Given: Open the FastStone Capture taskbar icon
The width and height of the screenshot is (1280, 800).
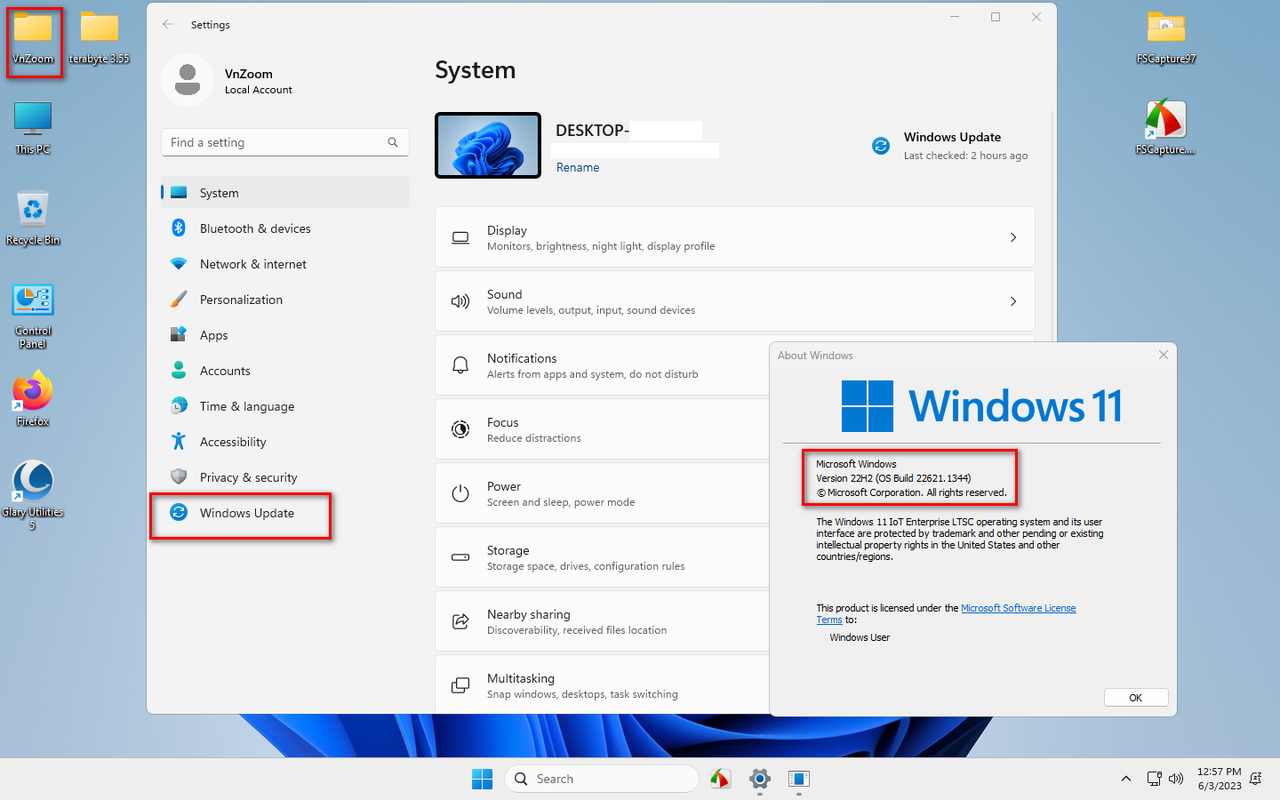Looking at the screenshot, I should click(719, 778).
